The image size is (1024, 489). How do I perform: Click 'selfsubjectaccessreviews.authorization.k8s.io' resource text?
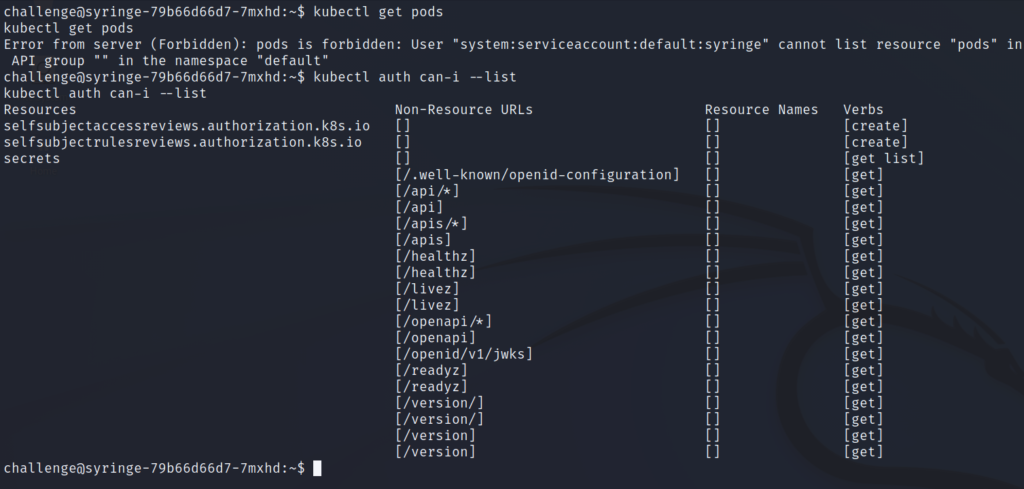click(187, 126)
